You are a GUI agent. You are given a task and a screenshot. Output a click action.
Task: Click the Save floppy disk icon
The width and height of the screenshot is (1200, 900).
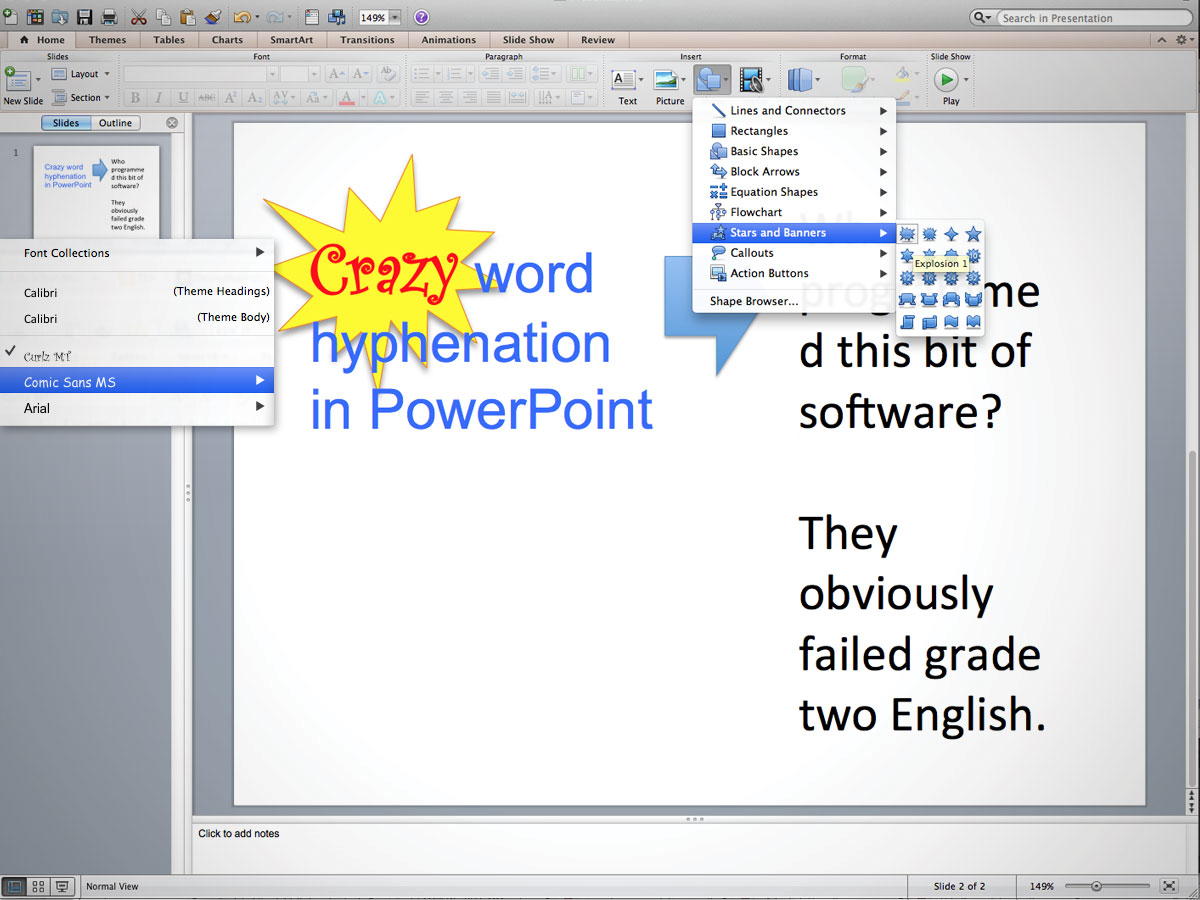pos(85,17)
